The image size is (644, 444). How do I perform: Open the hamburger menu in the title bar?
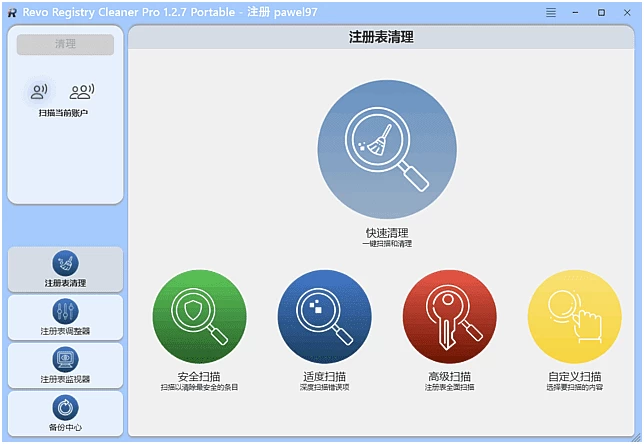coord(551,12)
